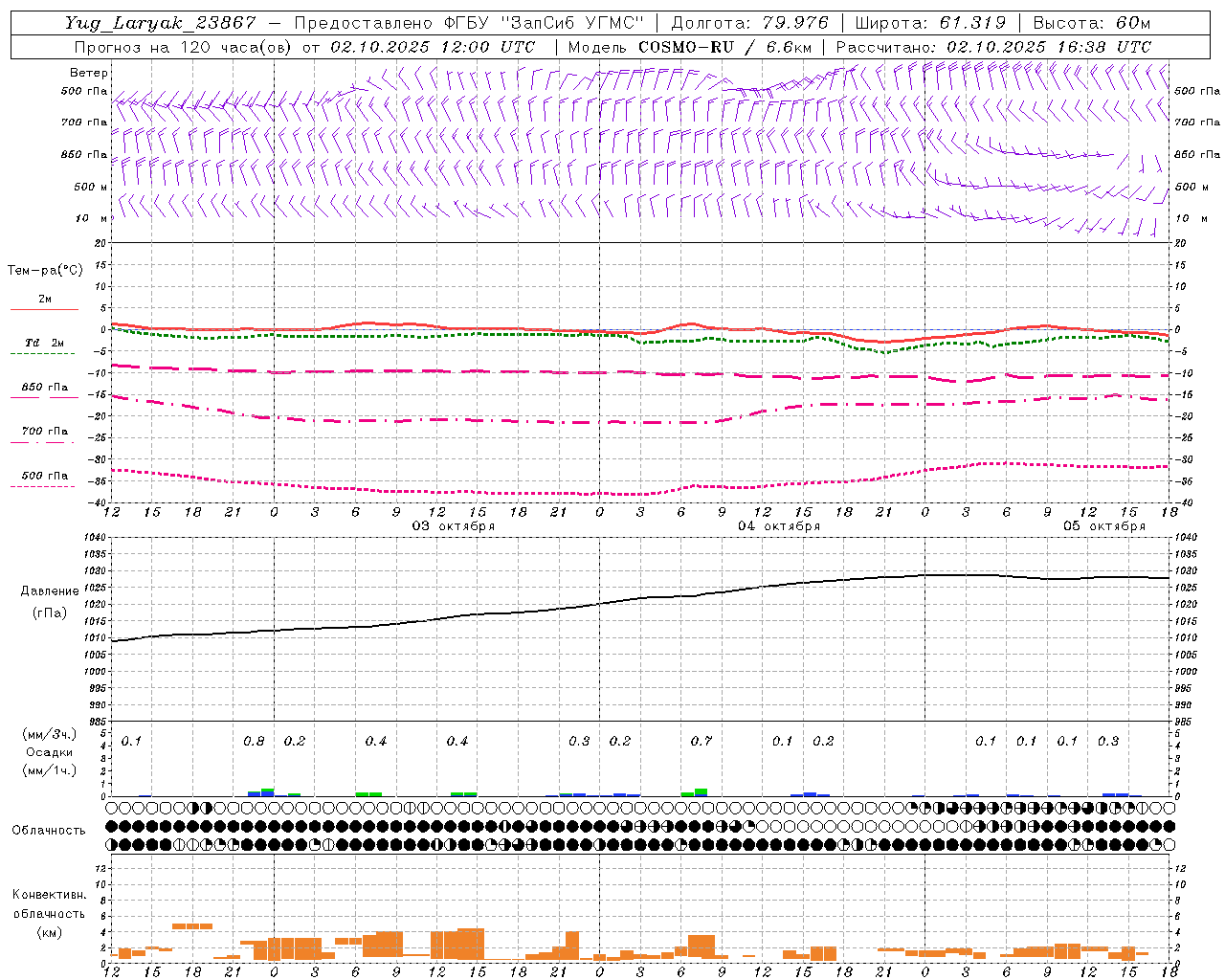1225x980 pixels.
Task: Click the Тем-ра(°C) panel label
Action: 45,271
